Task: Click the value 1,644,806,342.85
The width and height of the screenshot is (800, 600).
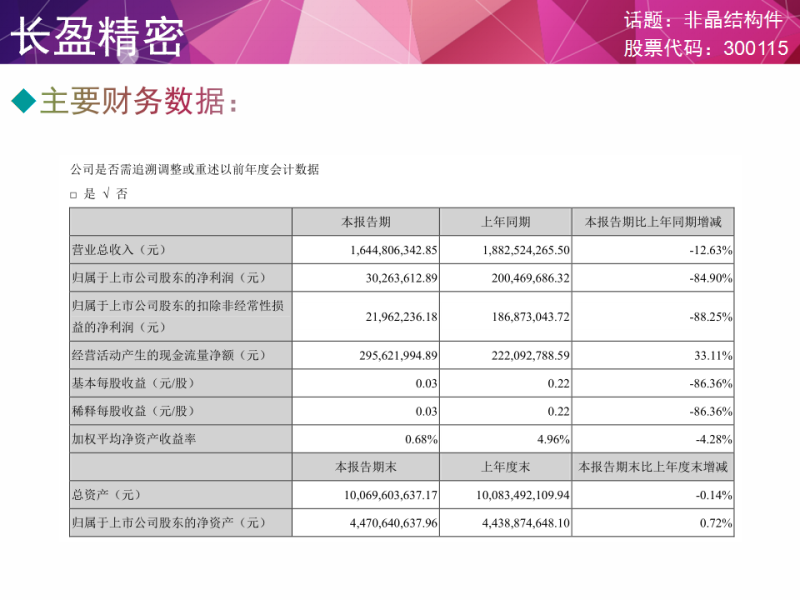Action: 393,250
